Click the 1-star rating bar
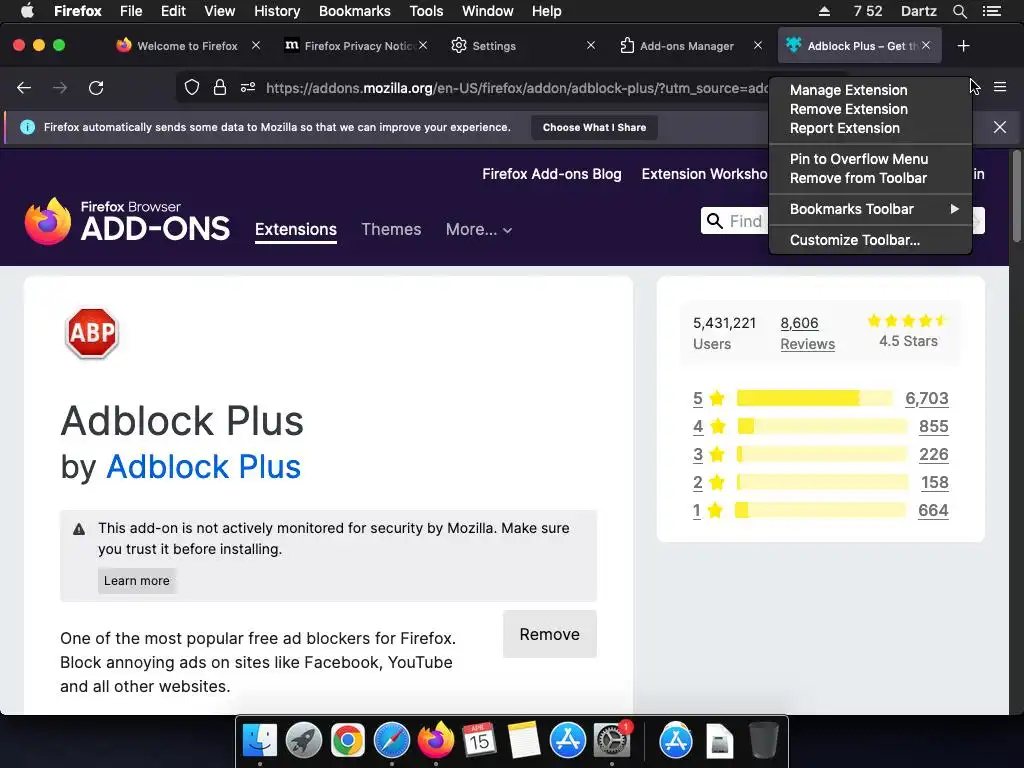This screenshot has height=768, width=1024. click(820, 510)
